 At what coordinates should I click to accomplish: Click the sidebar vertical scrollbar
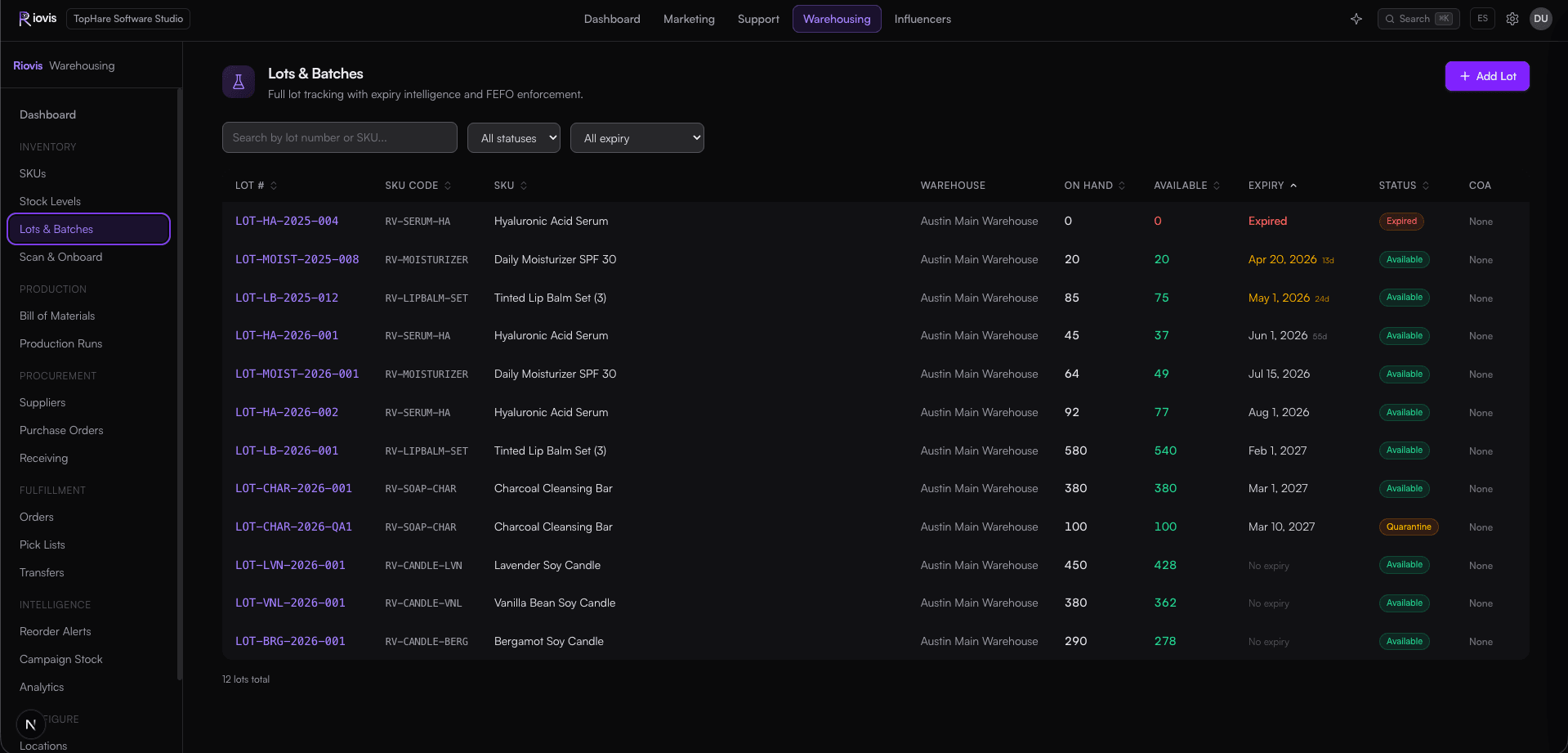point(180,384)
